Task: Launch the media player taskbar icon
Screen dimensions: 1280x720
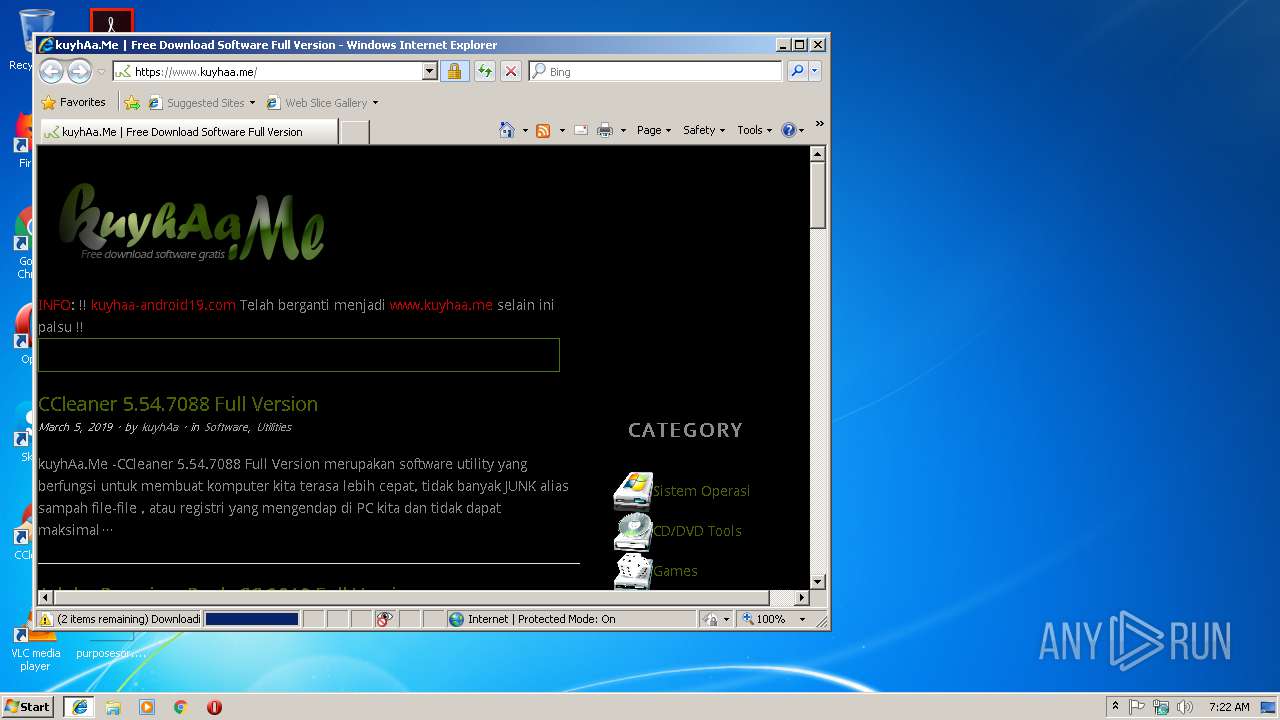Action: [147, 707]
